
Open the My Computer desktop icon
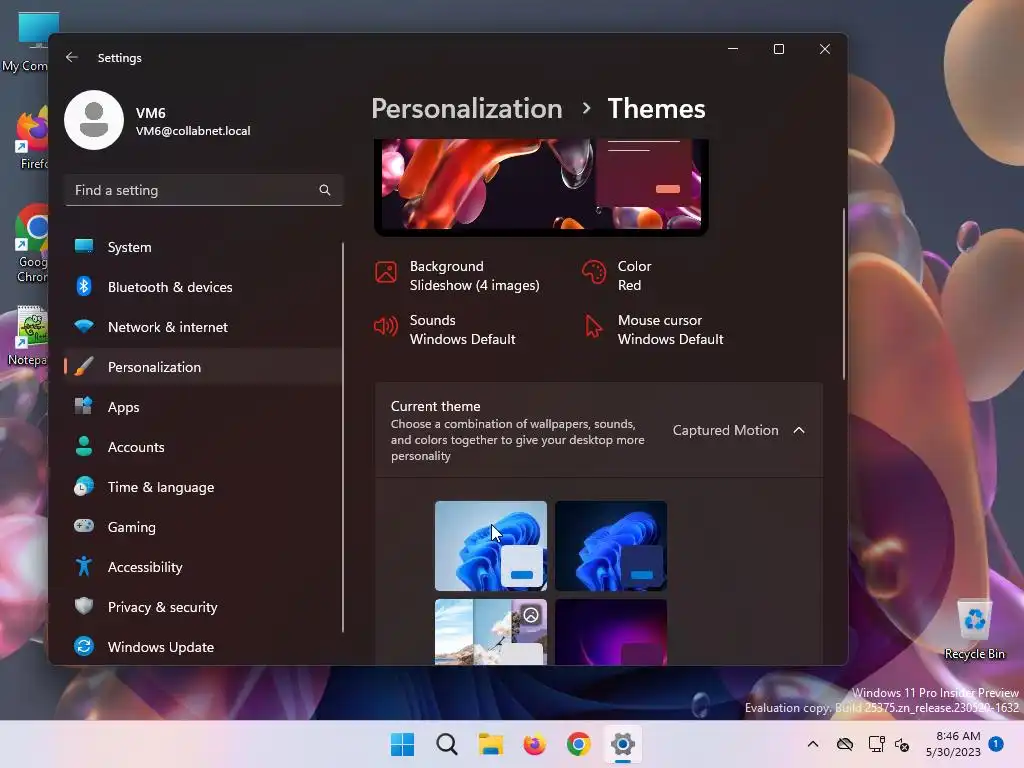coord(26,40)
